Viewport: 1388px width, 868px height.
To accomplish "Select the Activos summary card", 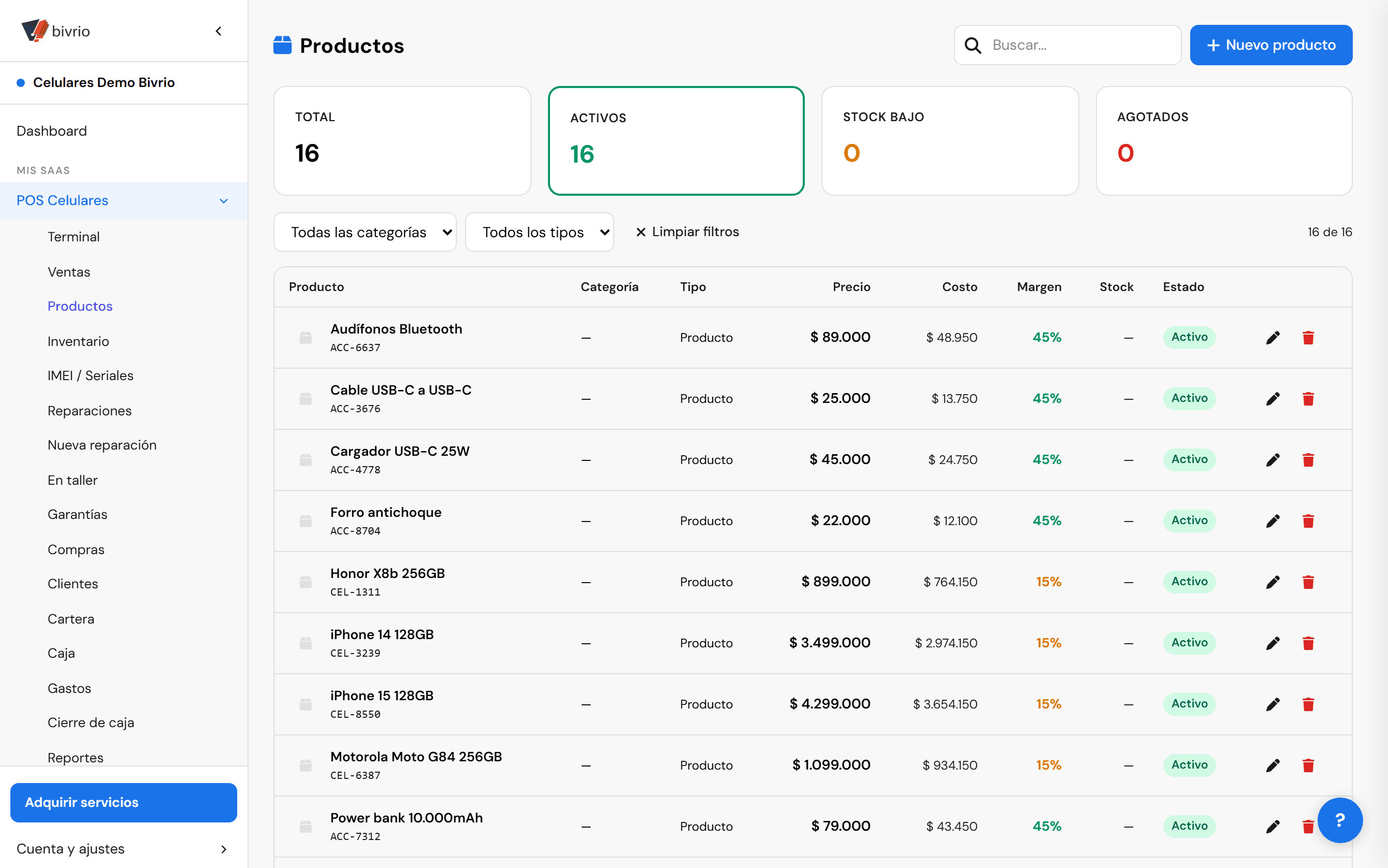I will click(676, 141).
